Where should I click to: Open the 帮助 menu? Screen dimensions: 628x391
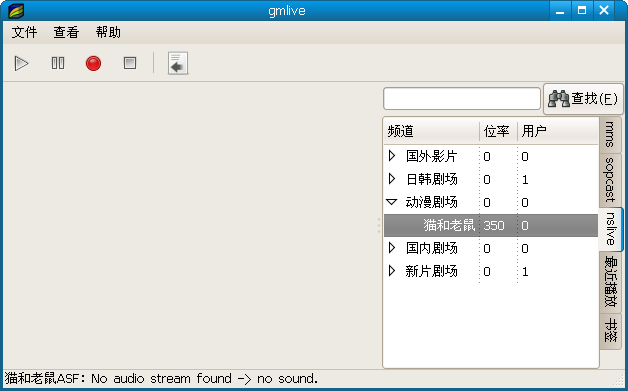coord(108,32)
